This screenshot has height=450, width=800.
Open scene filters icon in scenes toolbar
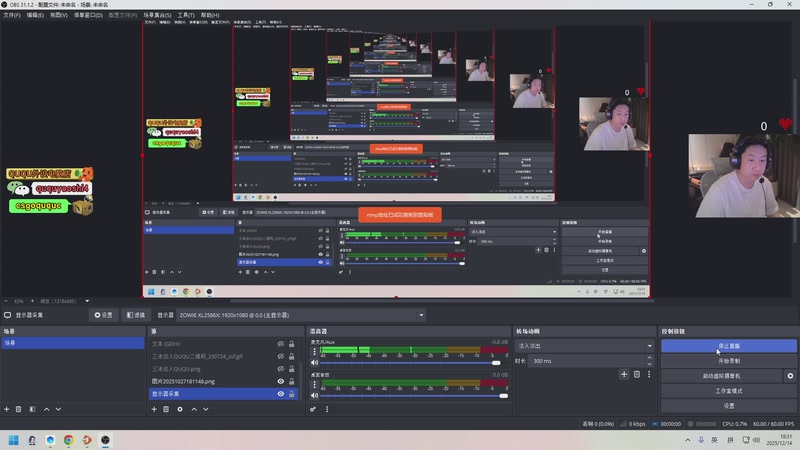[x=32, y=409]
